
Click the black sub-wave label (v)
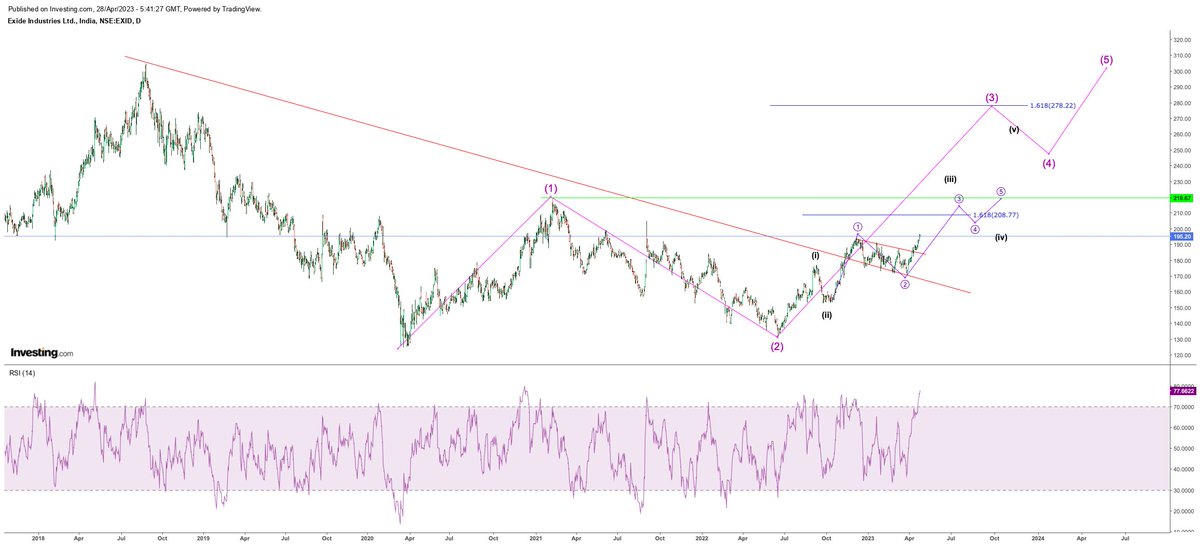(1014, 130)
